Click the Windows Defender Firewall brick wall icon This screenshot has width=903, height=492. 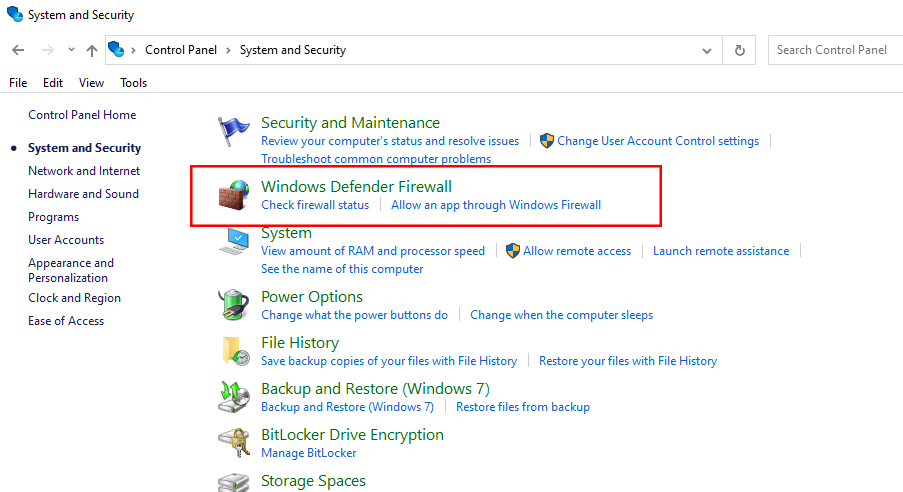click(x=234, y=195)
